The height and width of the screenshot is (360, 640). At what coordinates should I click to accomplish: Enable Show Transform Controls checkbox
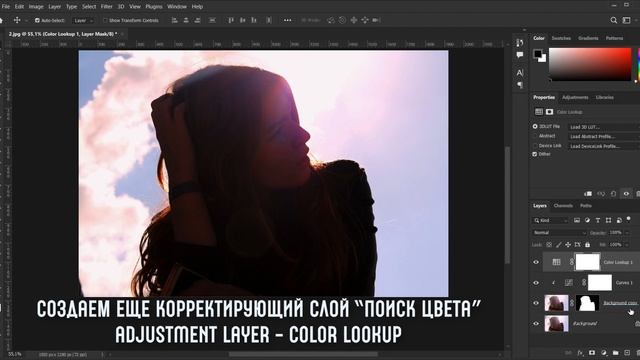[x=105, y=20]
